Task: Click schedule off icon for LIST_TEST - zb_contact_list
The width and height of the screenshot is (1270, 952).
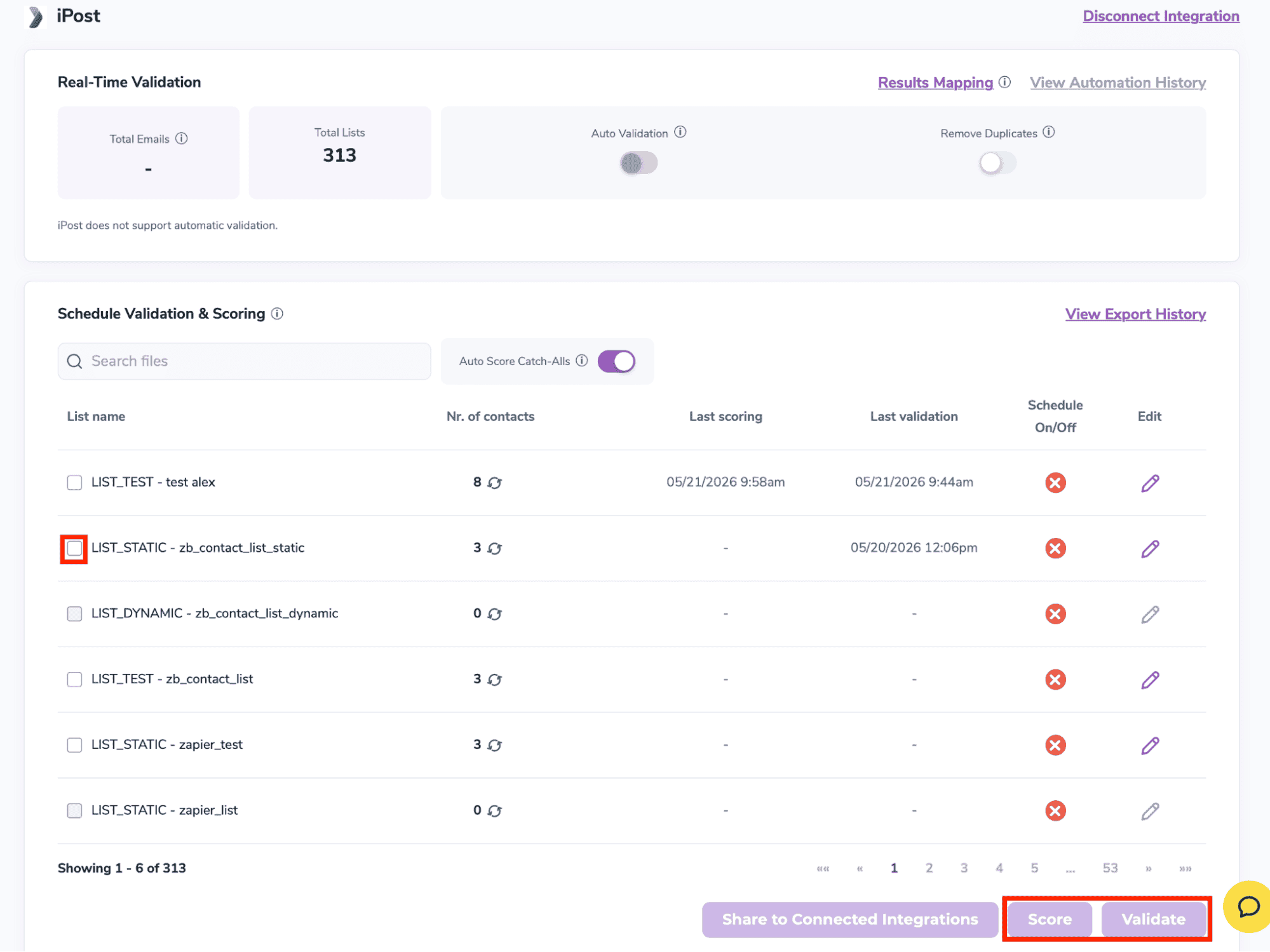Action: point(1055,680)
